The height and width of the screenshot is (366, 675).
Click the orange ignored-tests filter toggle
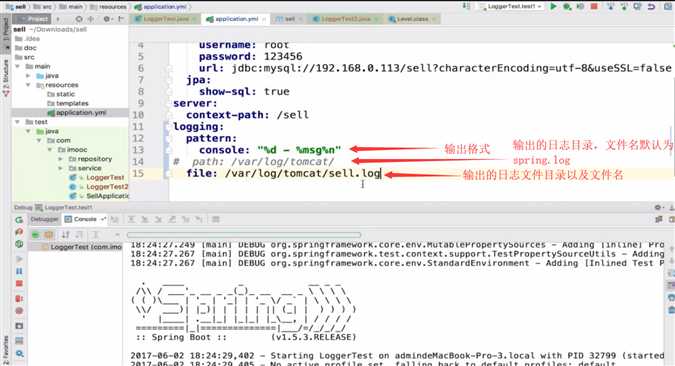coord(49,235)
